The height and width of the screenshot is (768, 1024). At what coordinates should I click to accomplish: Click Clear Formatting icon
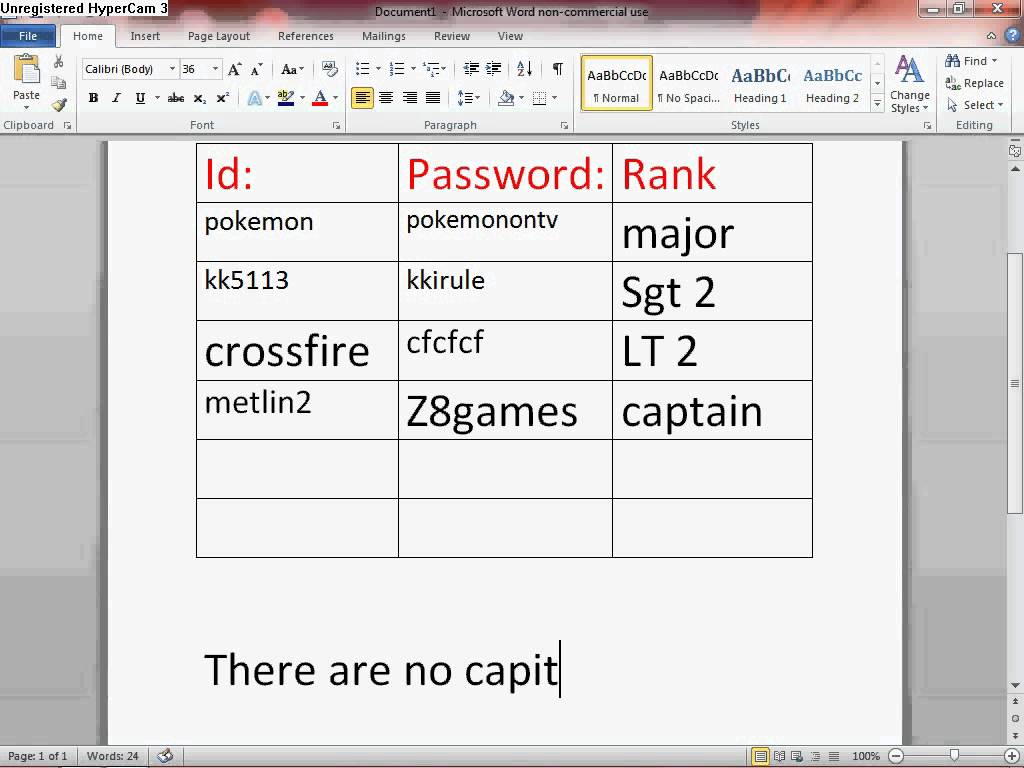coord(330,69)
